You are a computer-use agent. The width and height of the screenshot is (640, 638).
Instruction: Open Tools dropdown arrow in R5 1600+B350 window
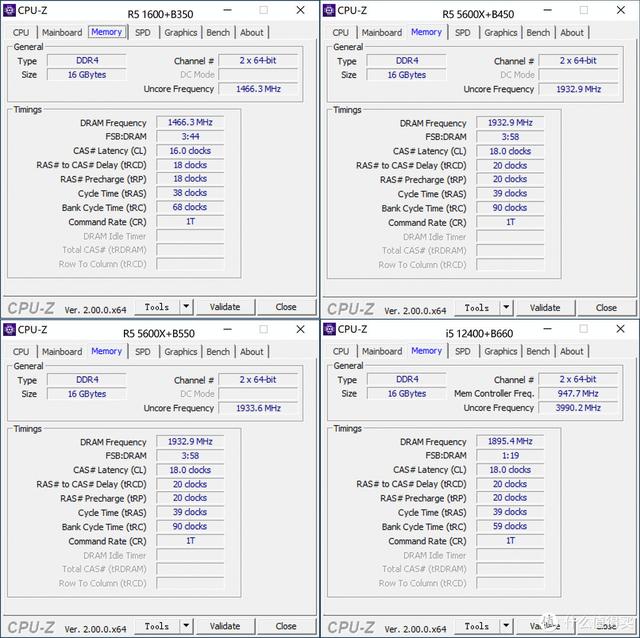tap(186, 307)
